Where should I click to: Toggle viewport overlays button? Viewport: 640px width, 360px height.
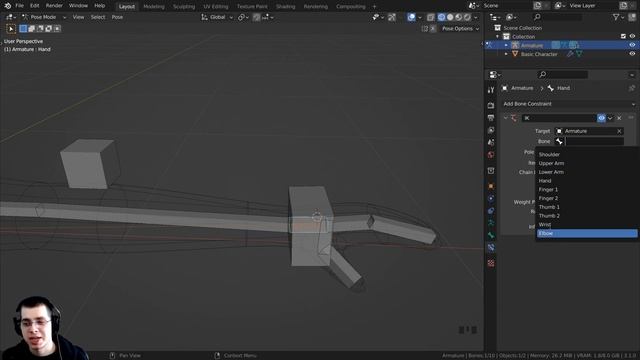(411, 17)
